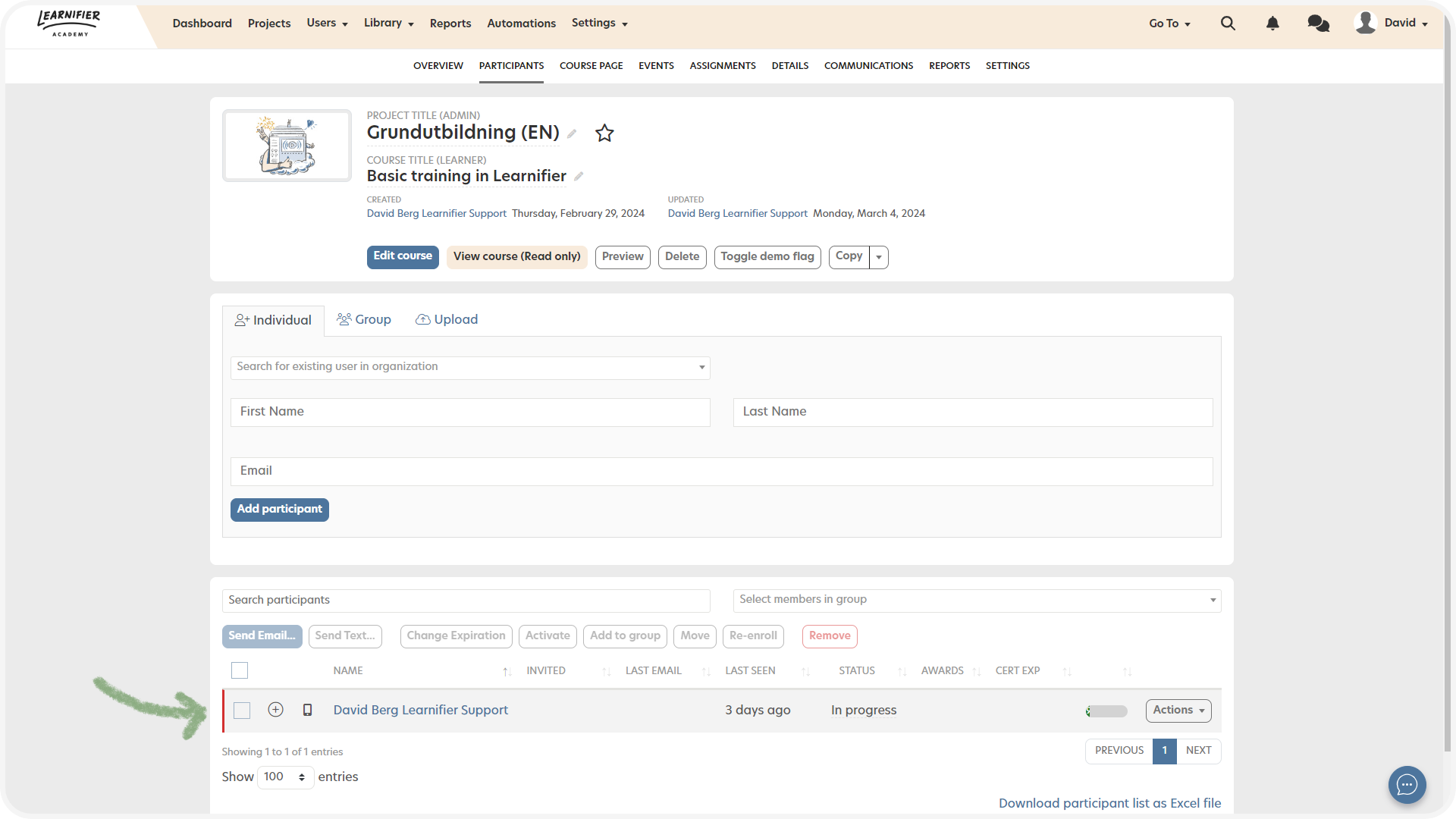
Task: Sort by Status column arrows
Action: 902,672
